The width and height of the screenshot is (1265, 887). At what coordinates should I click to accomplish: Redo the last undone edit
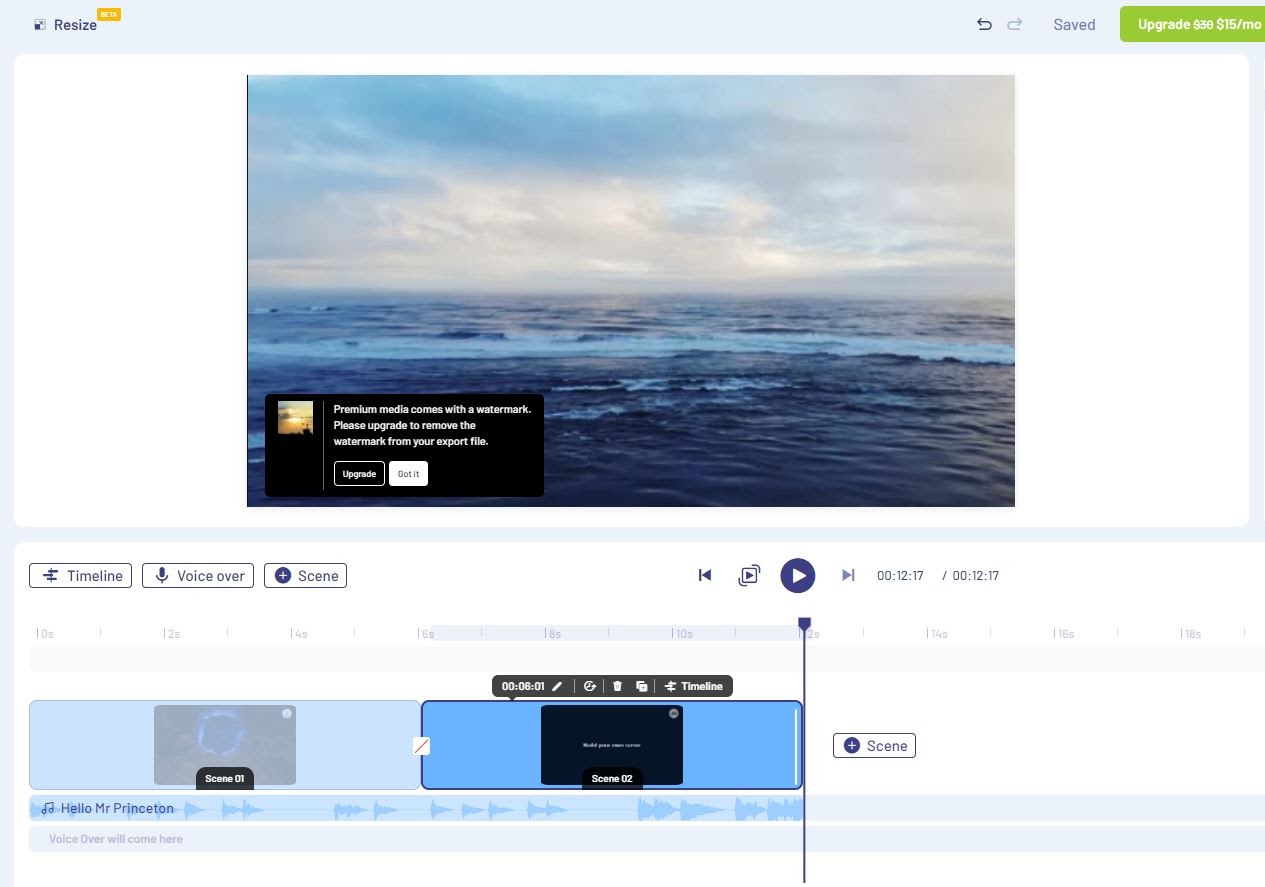click(1014, 24)
